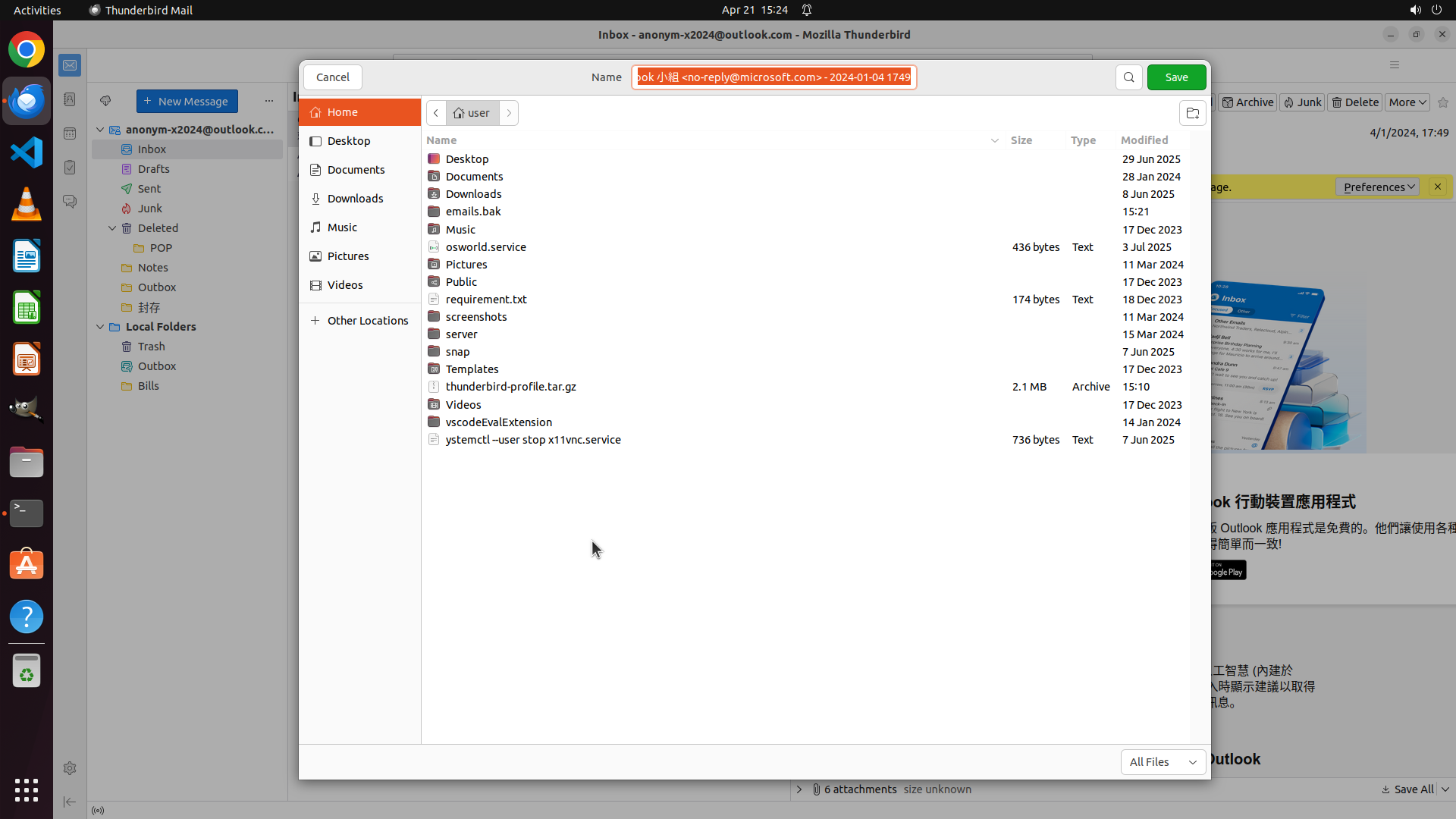Select the emails.bak folder row

pos(473,212)
